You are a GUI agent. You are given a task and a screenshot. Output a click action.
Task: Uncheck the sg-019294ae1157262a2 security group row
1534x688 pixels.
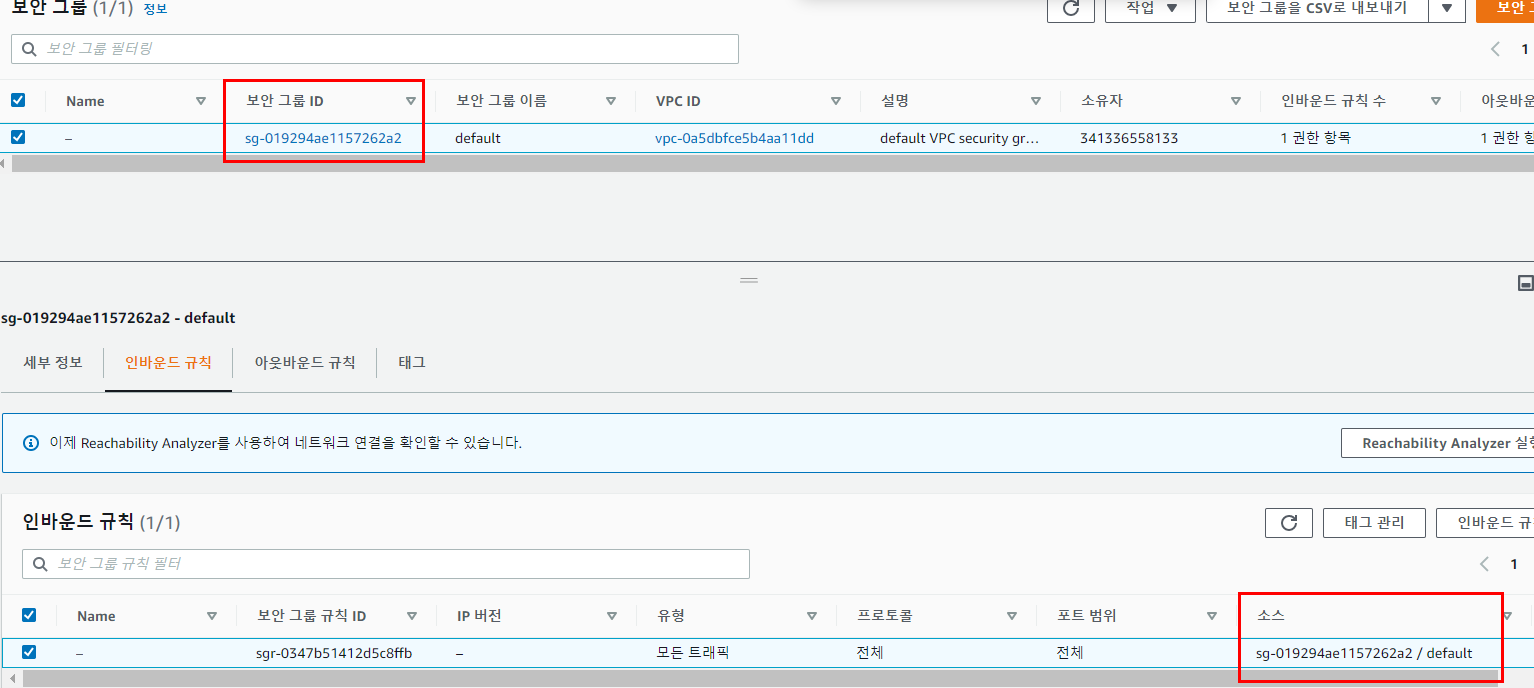[x=18, y=137]
